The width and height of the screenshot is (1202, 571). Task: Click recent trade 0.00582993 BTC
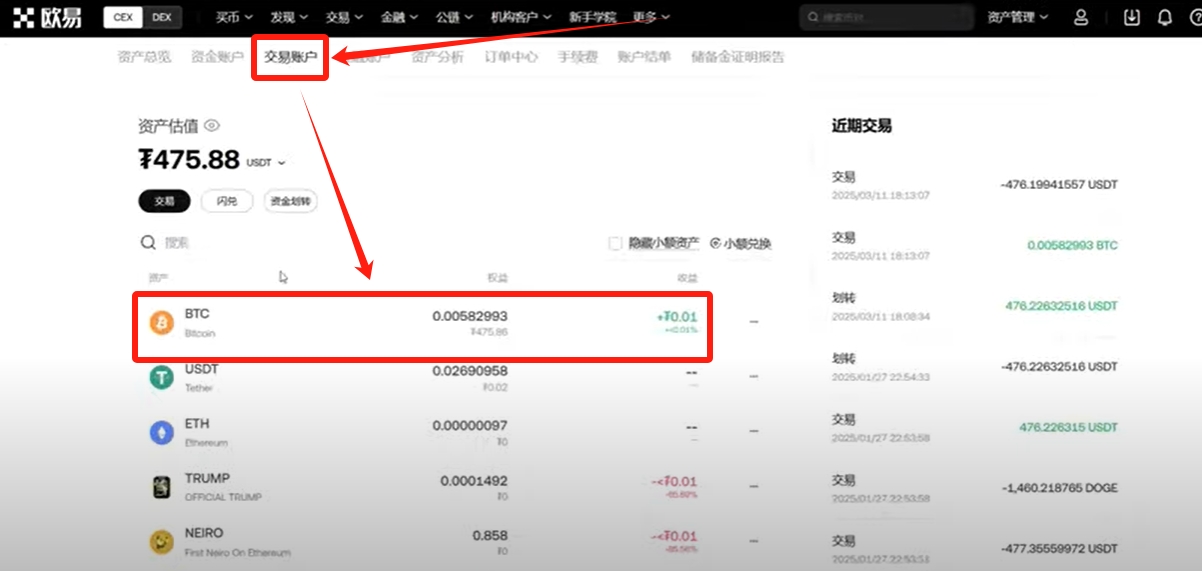click(1072, 245)
